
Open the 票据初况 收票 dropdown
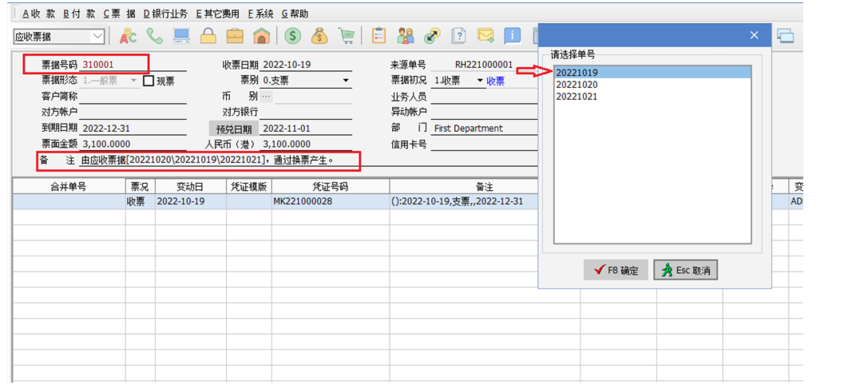pos(480,81)
